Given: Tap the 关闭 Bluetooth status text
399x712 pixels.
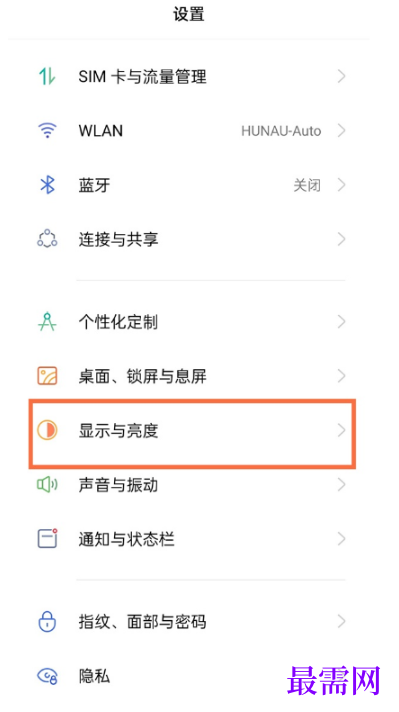Looking at the screenshot, I should 307,185.
